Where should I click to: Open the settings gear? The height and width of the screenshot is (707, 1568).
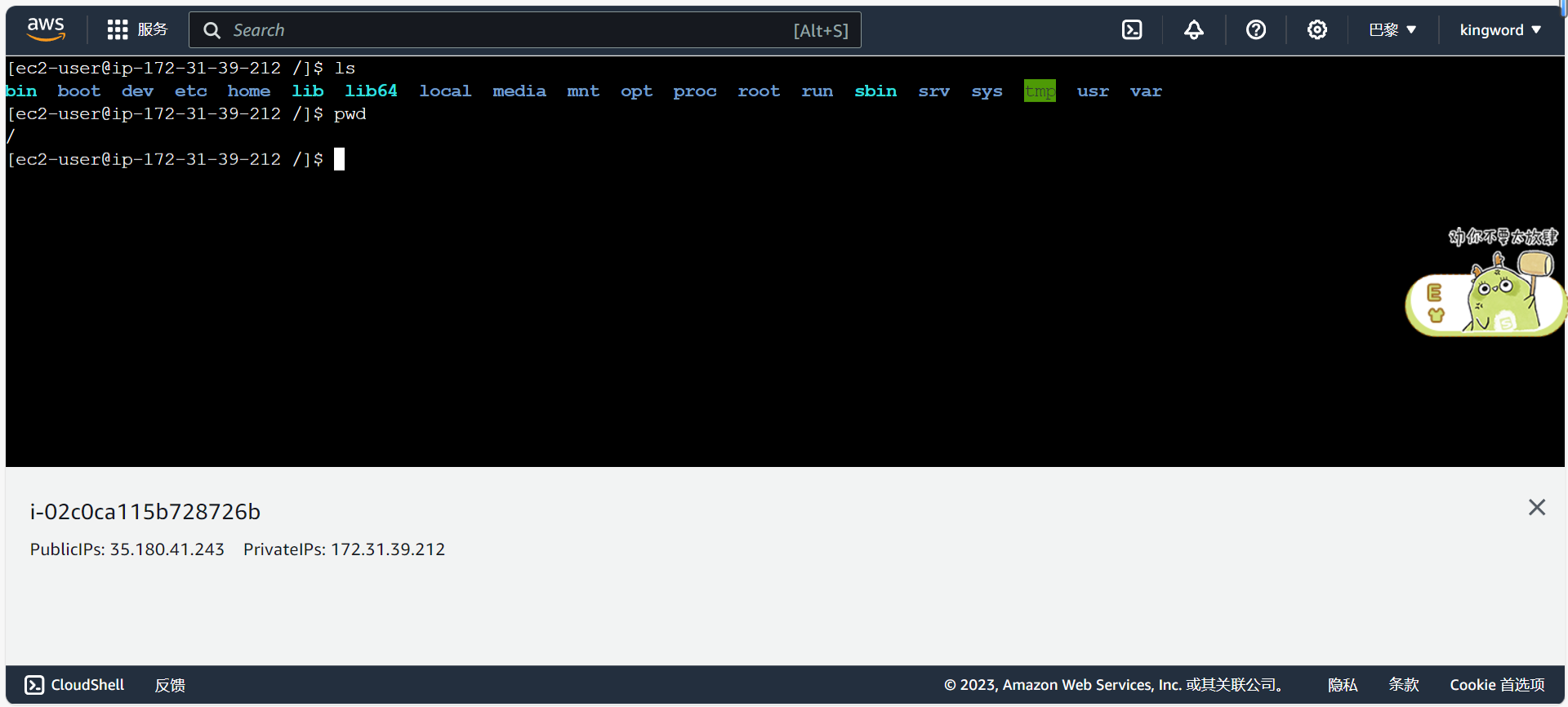[1317, 30]
